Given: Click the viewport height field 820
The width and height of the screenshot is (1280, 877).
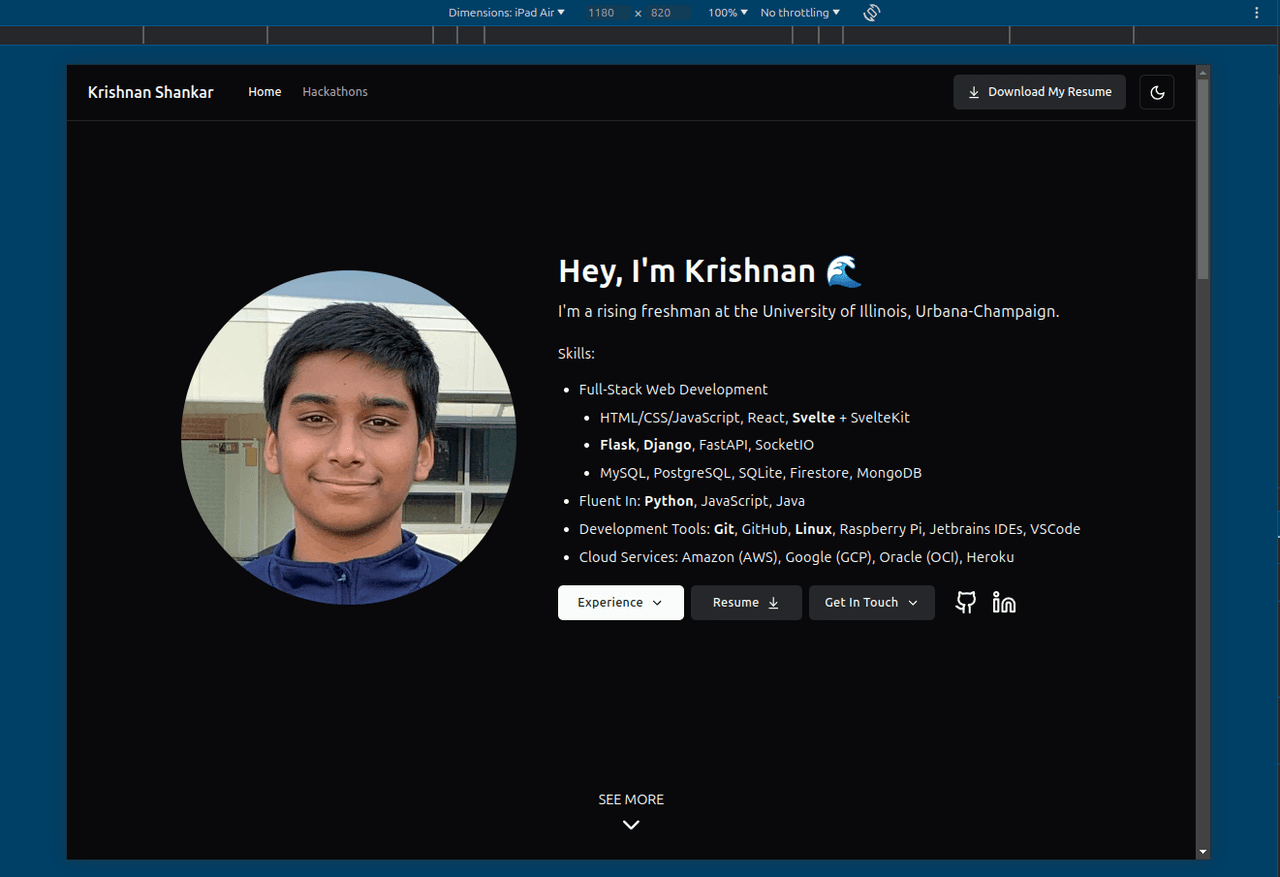Looking at the screenshot, I should coord(661,13).
